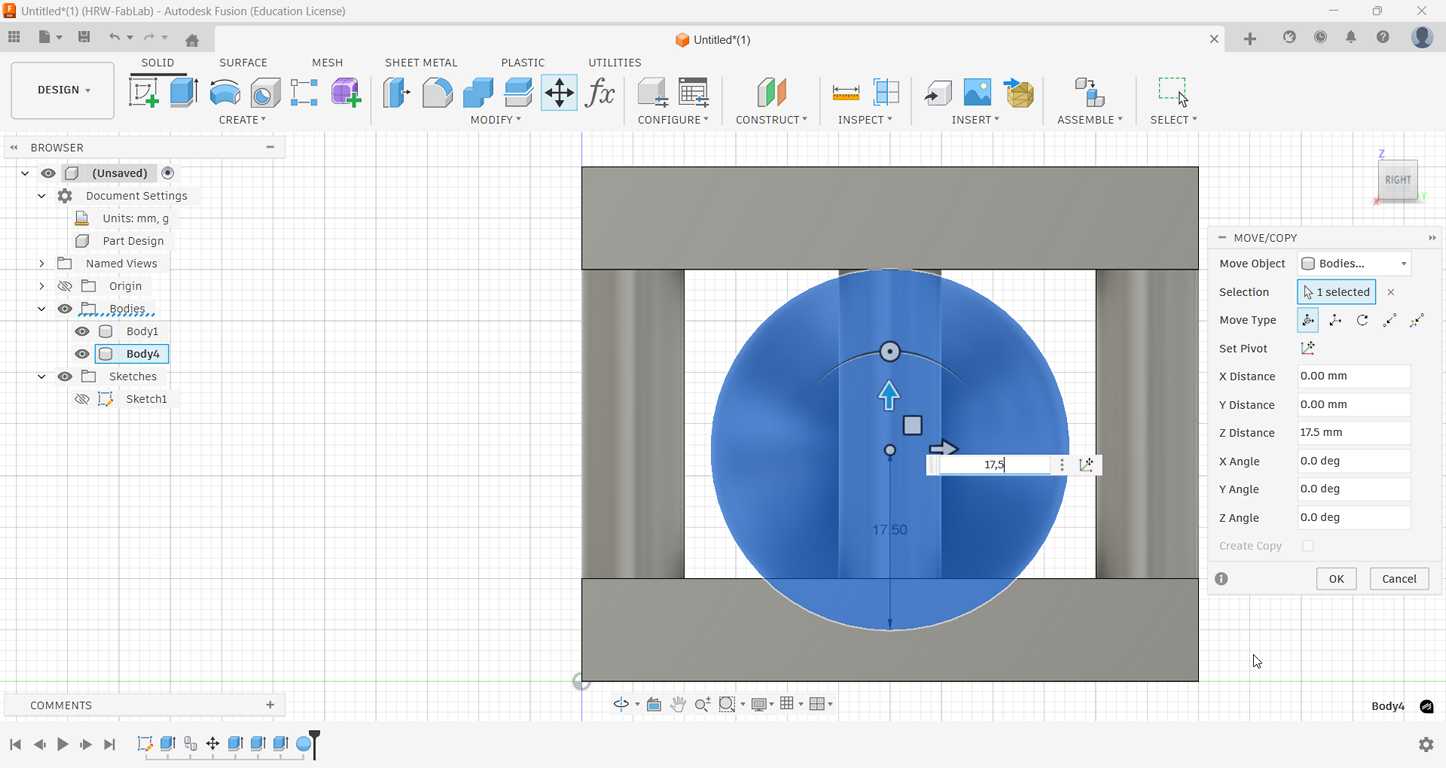
Task: Click the Move/Copy tool in the toolbar
Action: pyautogui.click(x=559, y=93)
